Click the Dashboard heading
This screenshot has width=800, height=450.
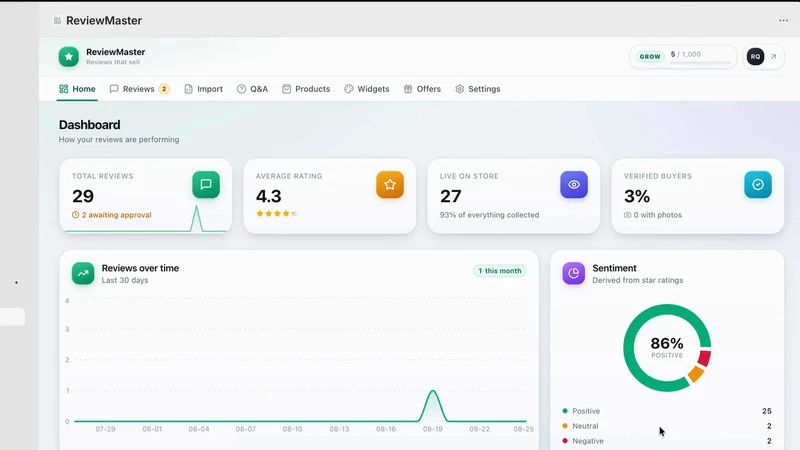(89, 125)
